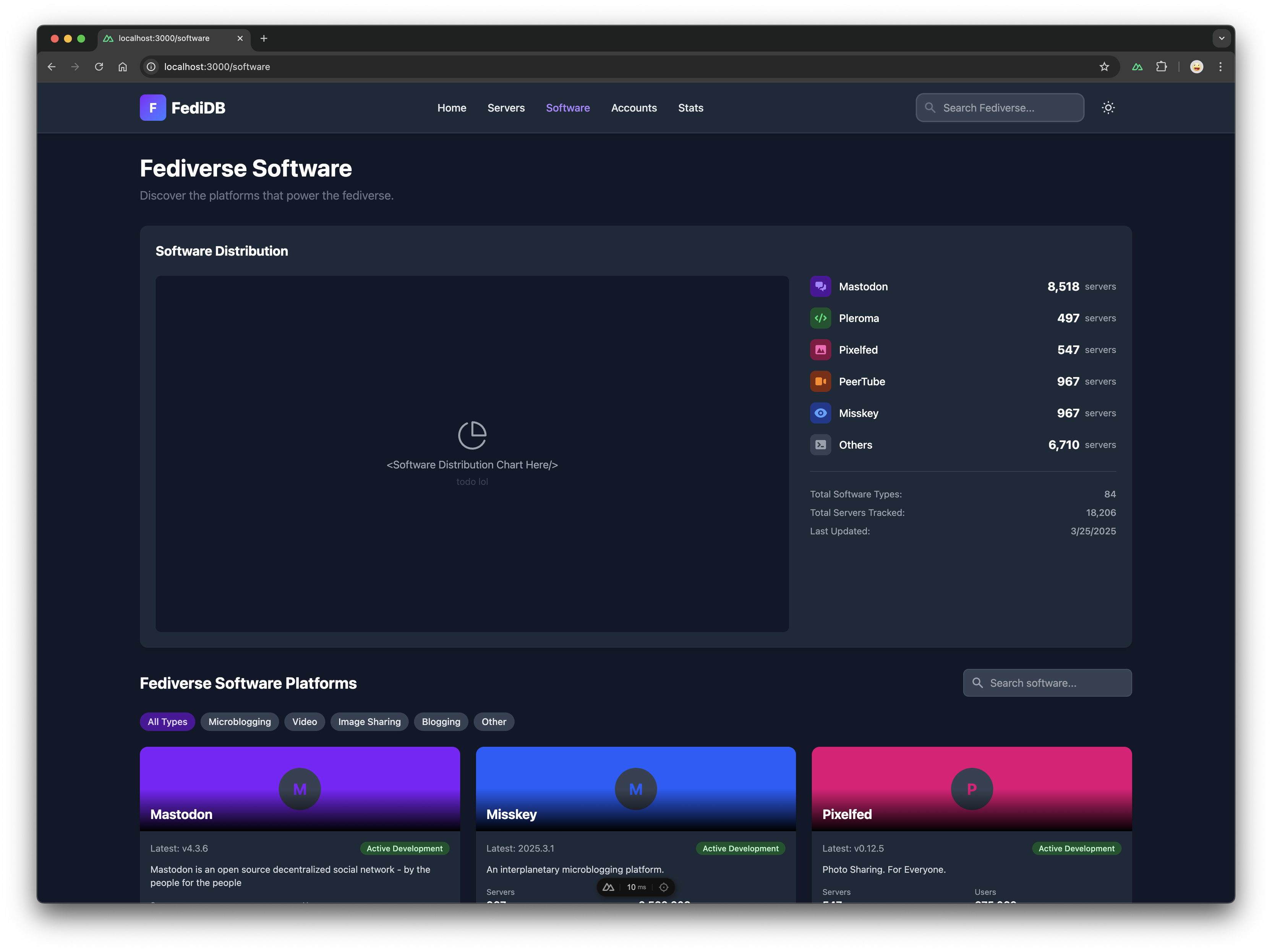Reload the page with the refresh icon
Screen dimensions: 1272x952
pyautogui.click(x=99, y=67)
